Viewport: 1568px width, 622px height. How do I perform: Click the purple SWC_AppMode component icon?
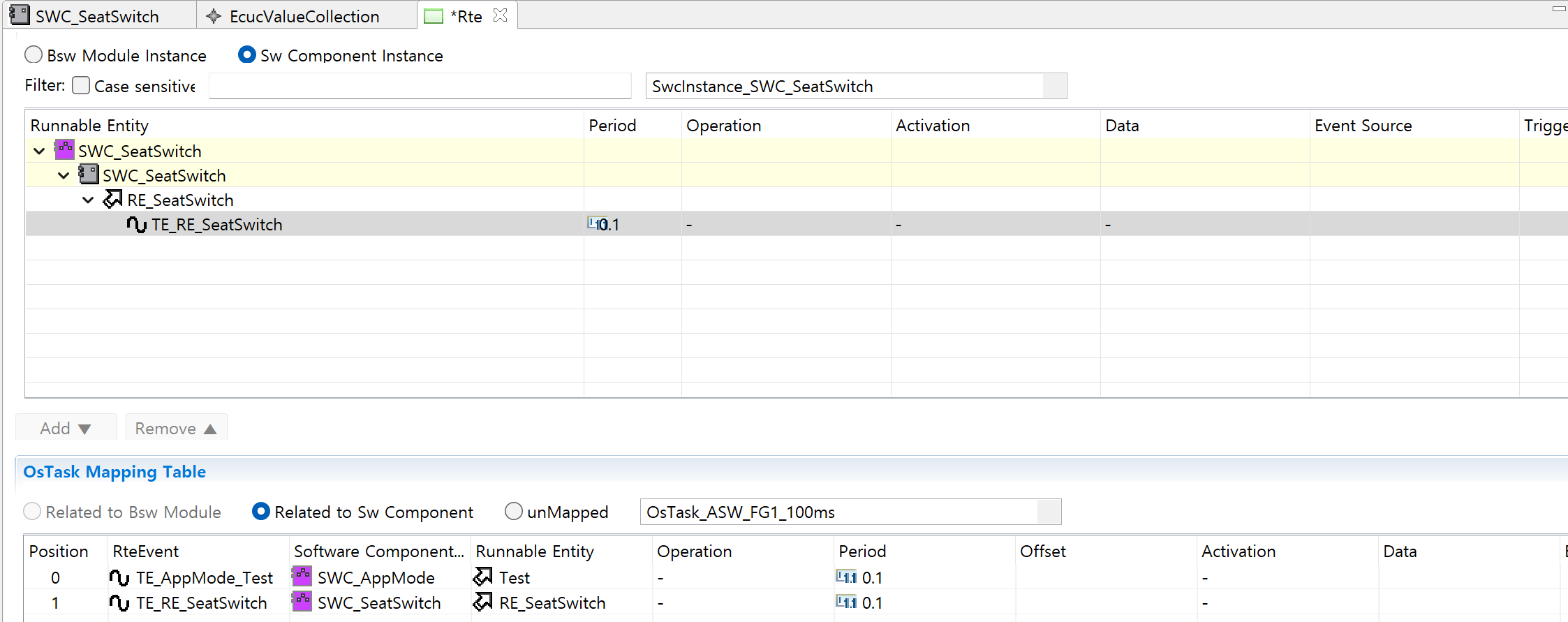click(x=302, y=576)
